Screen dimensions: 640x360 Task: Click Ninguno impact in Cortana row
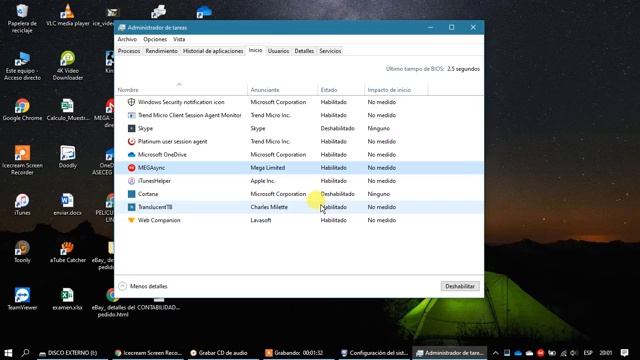point(378,194)
